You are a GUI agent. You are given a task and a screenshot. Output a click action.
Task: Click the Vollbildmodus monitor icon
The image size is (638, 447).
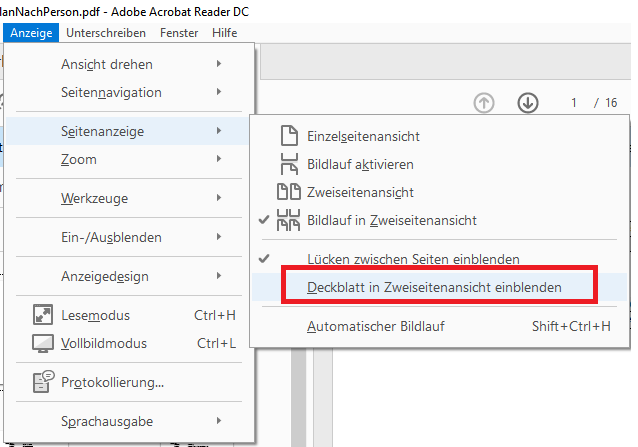click(43, 343)
